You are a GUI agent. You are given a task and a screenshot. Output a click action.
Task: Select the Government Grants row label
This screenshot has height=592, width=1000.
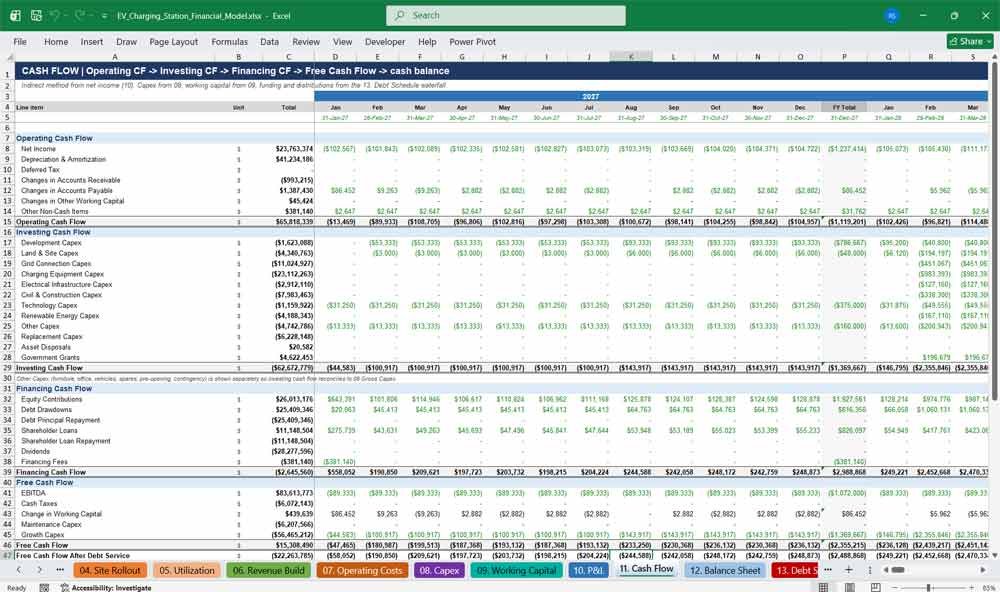[50, 358]
